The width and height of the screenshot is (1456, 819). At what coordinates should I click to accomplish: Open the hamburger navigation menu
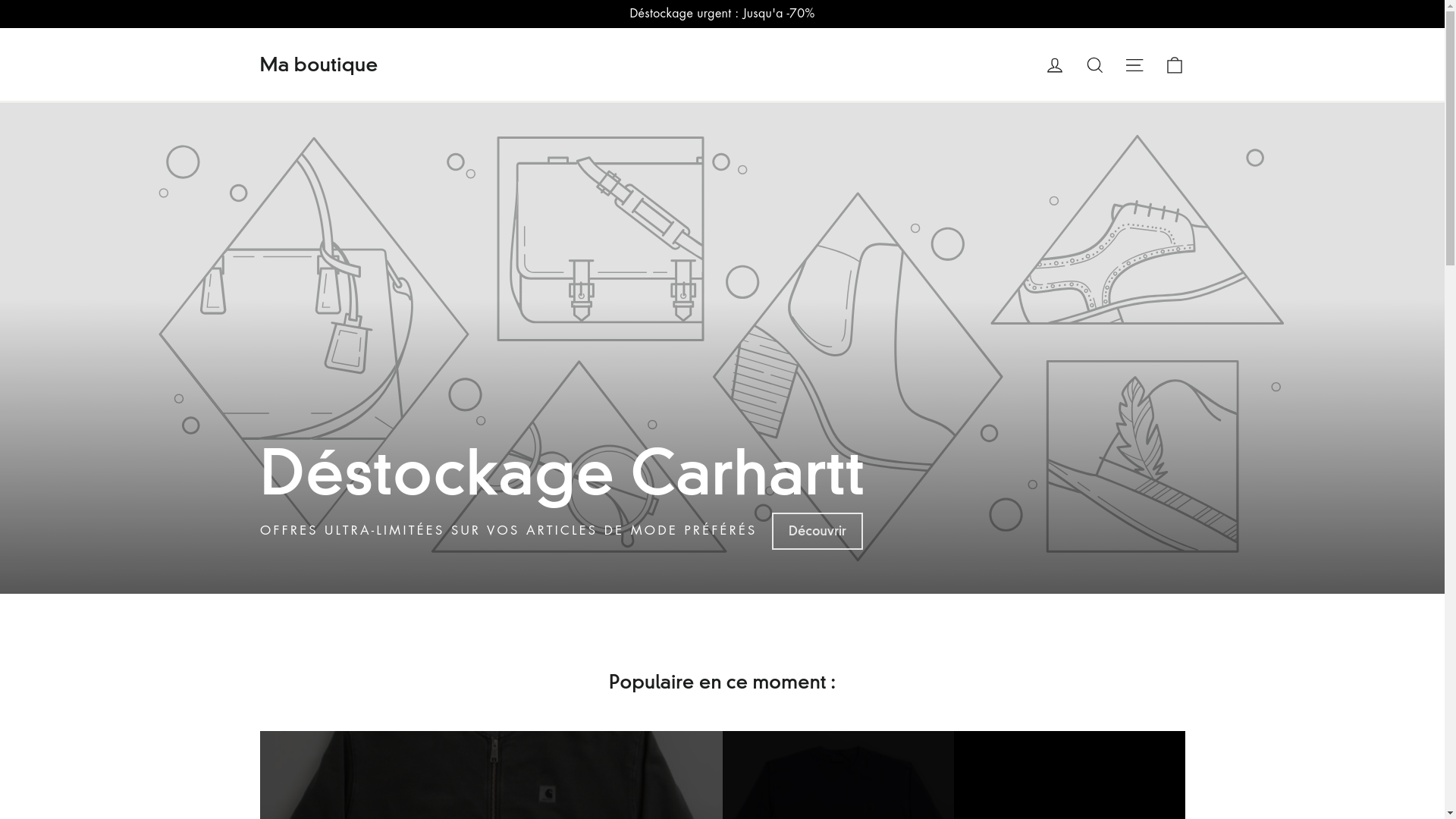coord(1134,65)
